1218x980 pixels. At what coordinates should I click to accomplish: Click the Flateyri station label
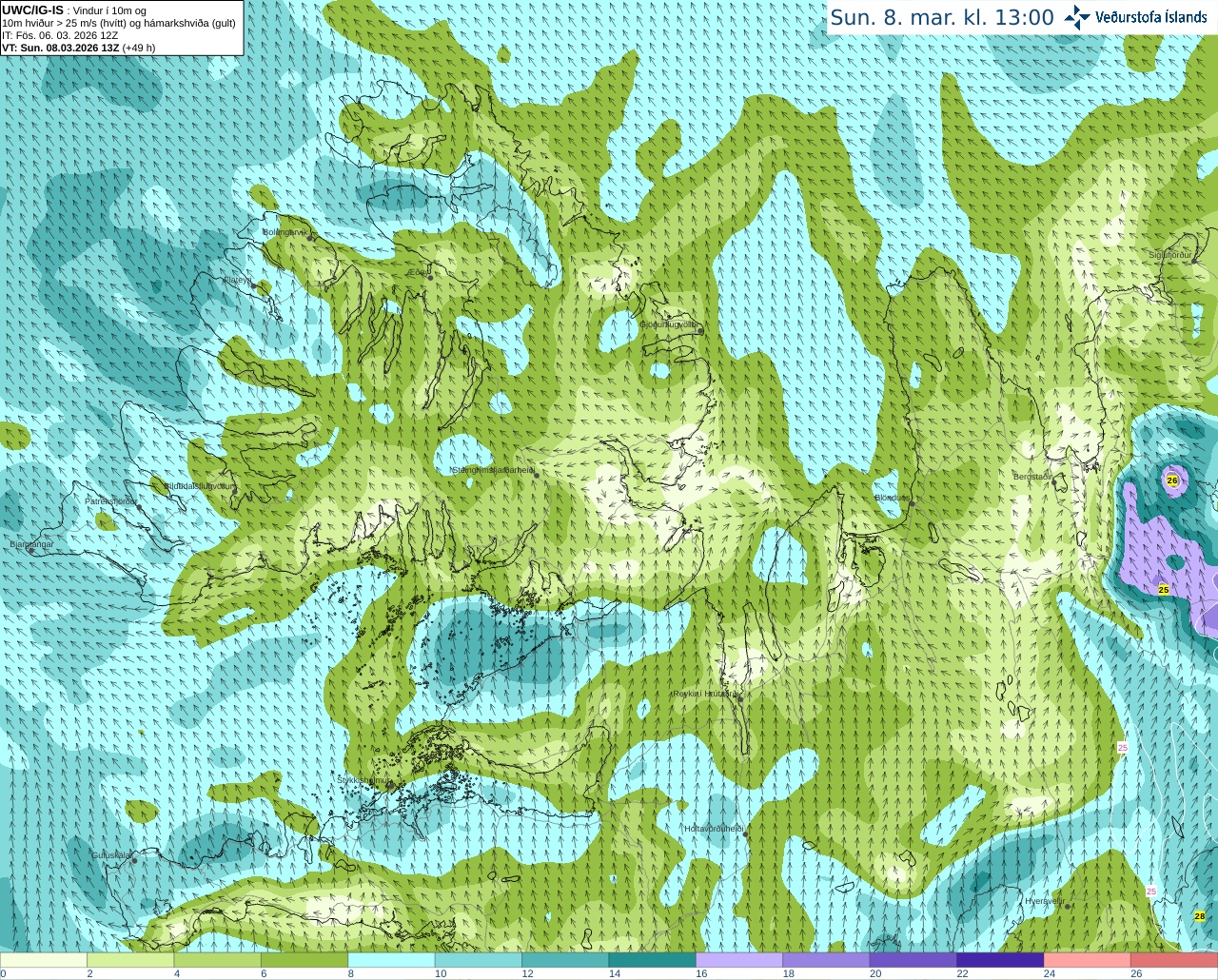(x=238, y=280)
